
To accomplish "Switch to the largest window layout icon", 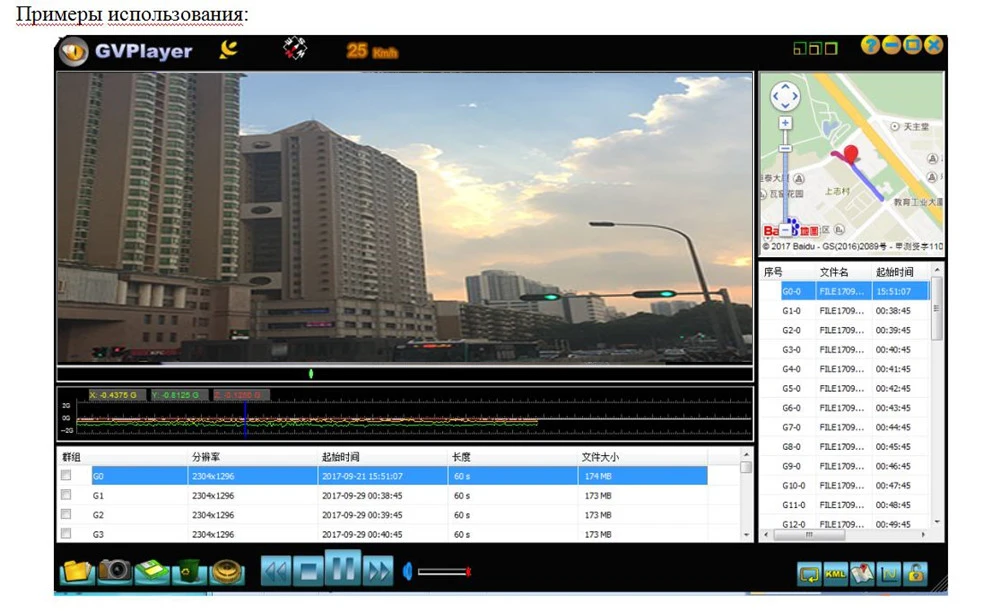I will click(831, 48).
